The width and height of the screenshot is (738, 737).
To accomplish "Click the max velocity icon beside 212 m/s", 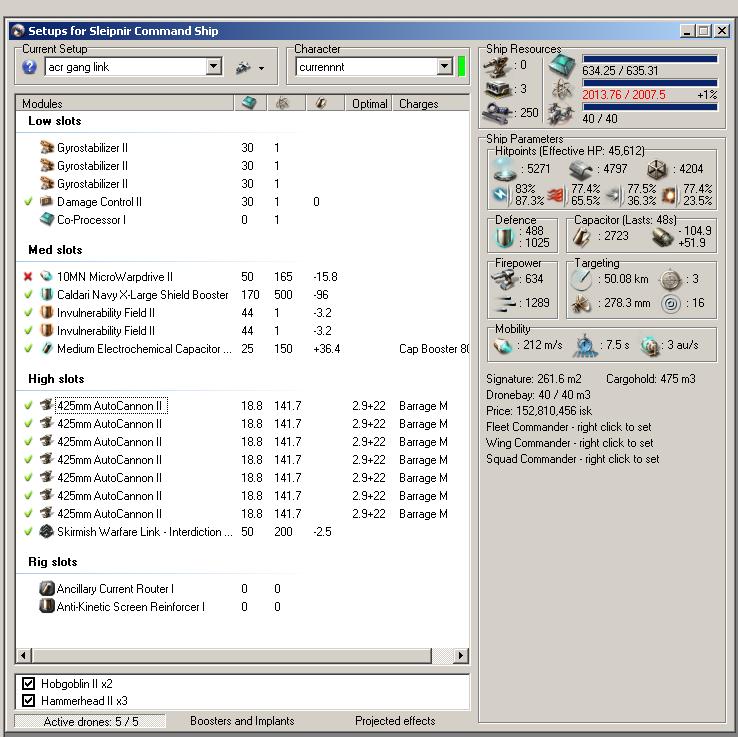I will click(x=503, y=346).
